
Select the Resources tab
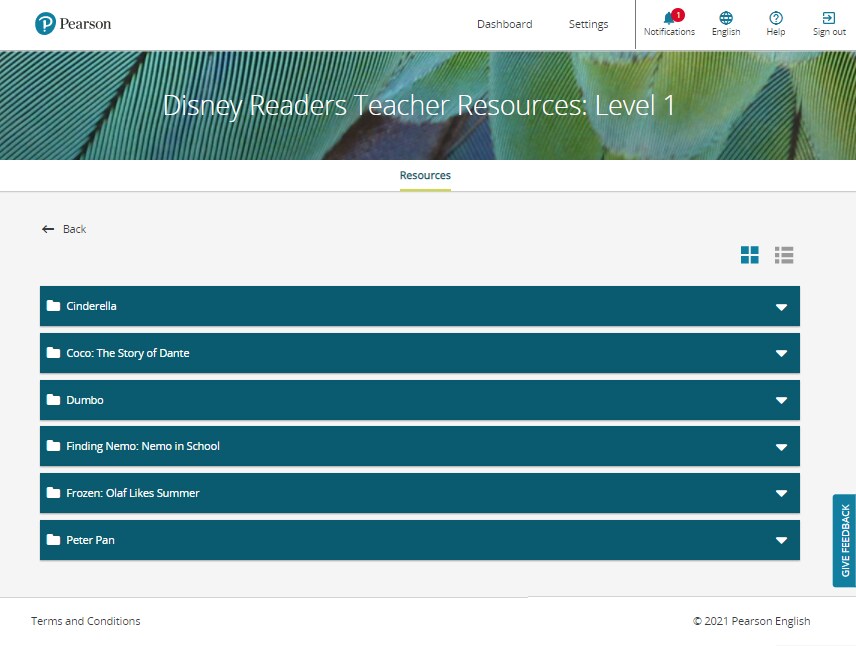(425, 175)
